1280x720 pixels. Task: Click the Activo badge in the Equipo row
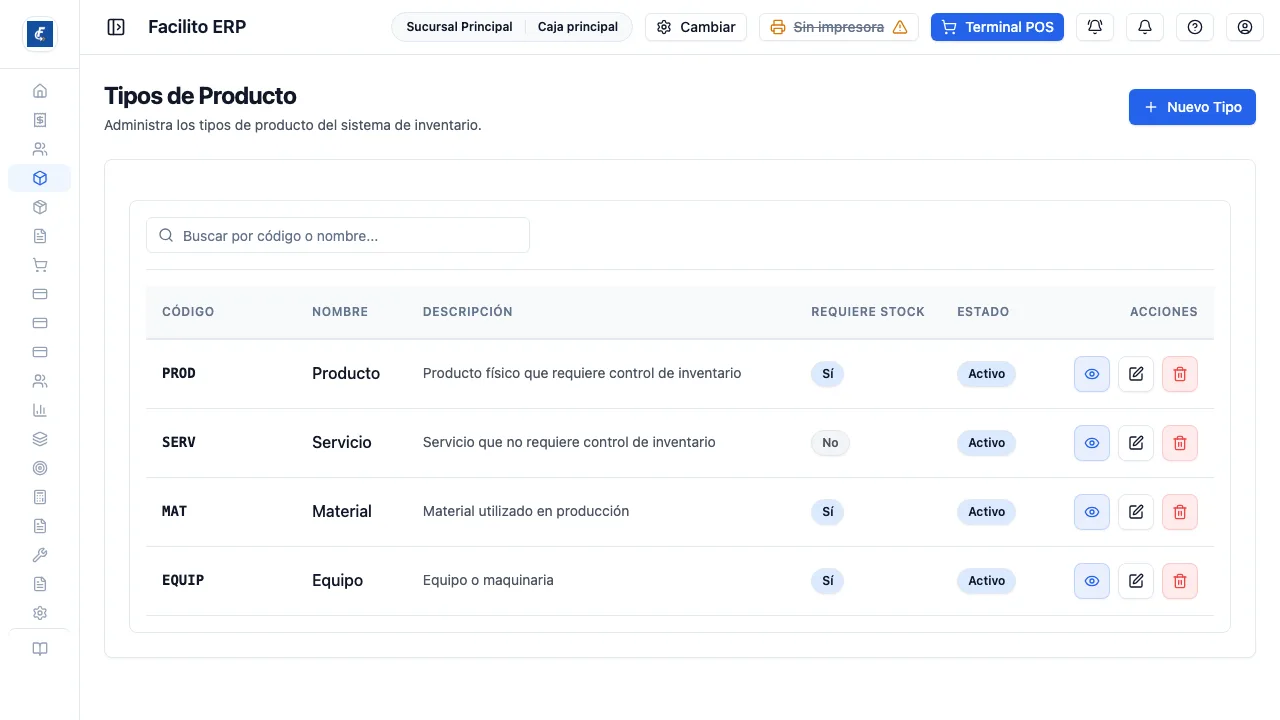tap(986, 581)
